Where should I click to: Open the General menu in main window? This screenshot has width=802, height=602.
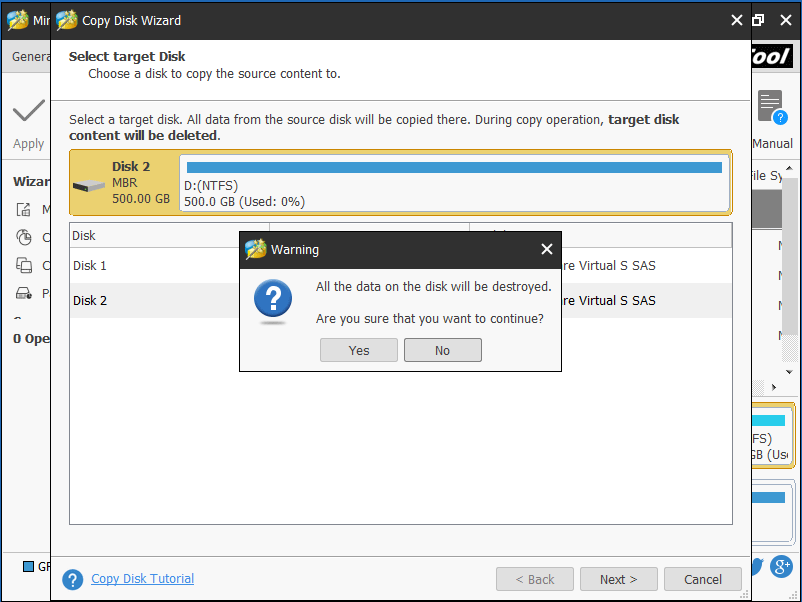[x=31, y=56]
